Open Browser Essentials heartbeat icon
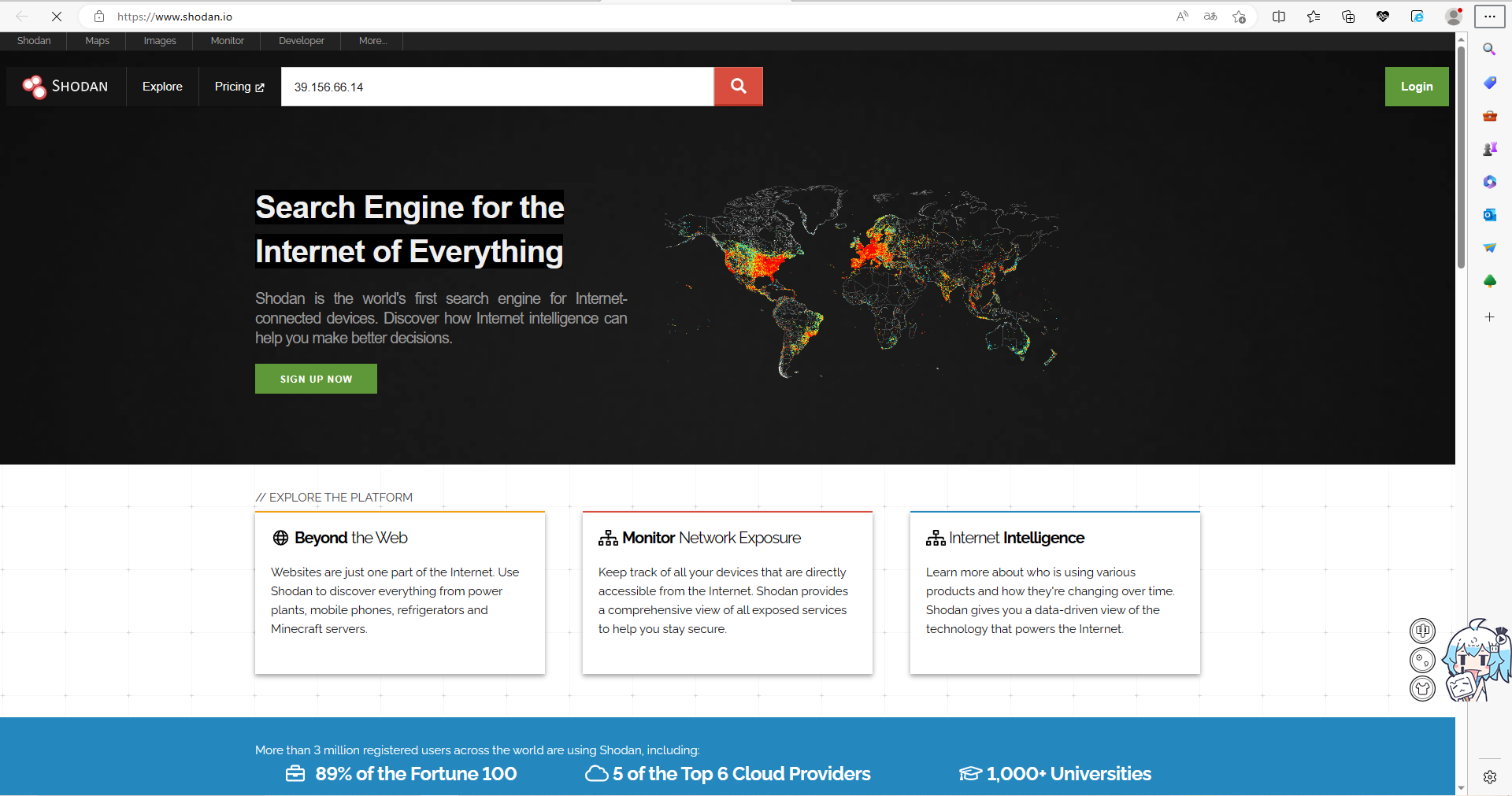The height and width of the screenshot is (796, 1512). click(x=1383, y=17)
